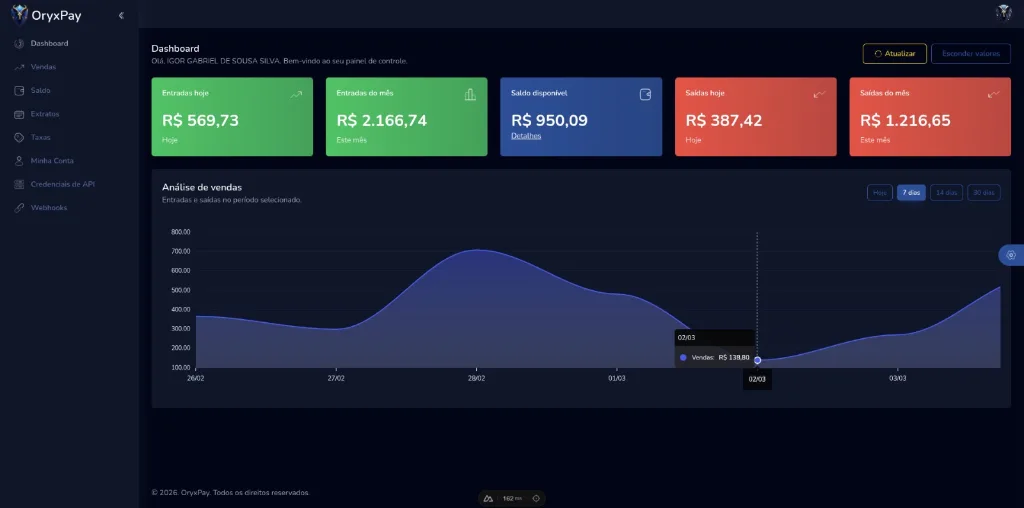Click the trending-down icon on Saídas hoje card
1024x508 pixels.
coord(820,95)
